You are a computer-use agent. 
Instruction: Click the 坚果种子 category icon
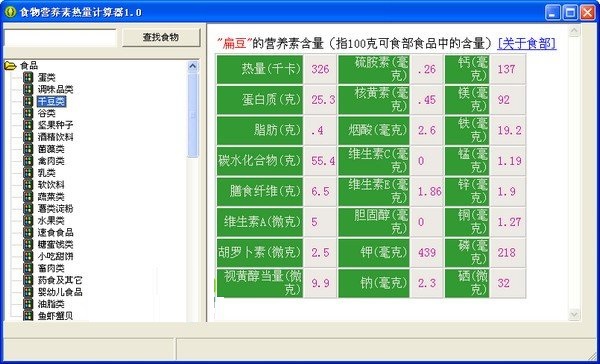pyautogui.click(x=28, y=125)
